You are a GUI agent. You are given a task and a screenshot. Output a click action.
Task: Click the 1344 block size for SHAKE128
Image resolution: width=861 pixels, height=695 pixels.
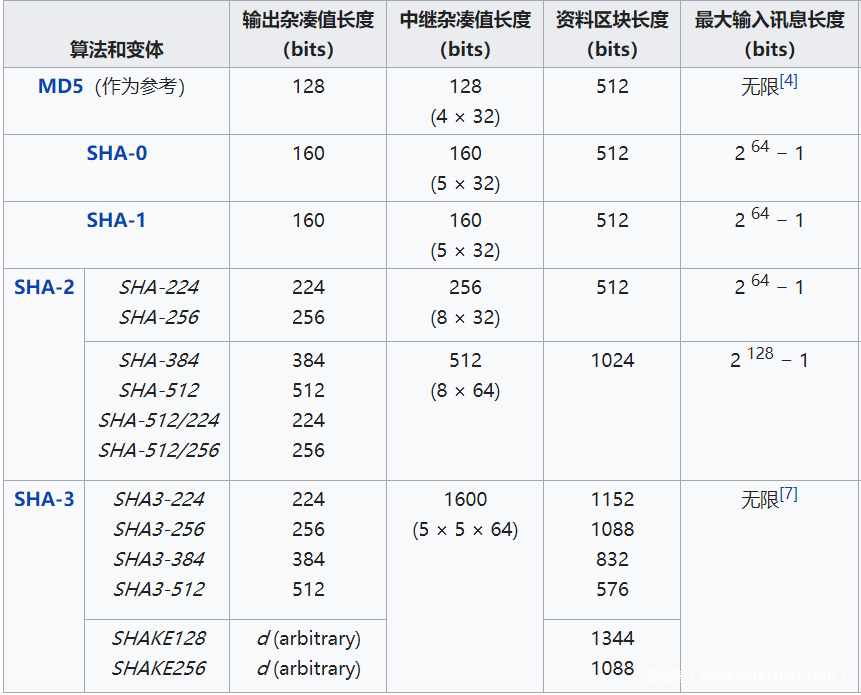click(x=612, y=638)
